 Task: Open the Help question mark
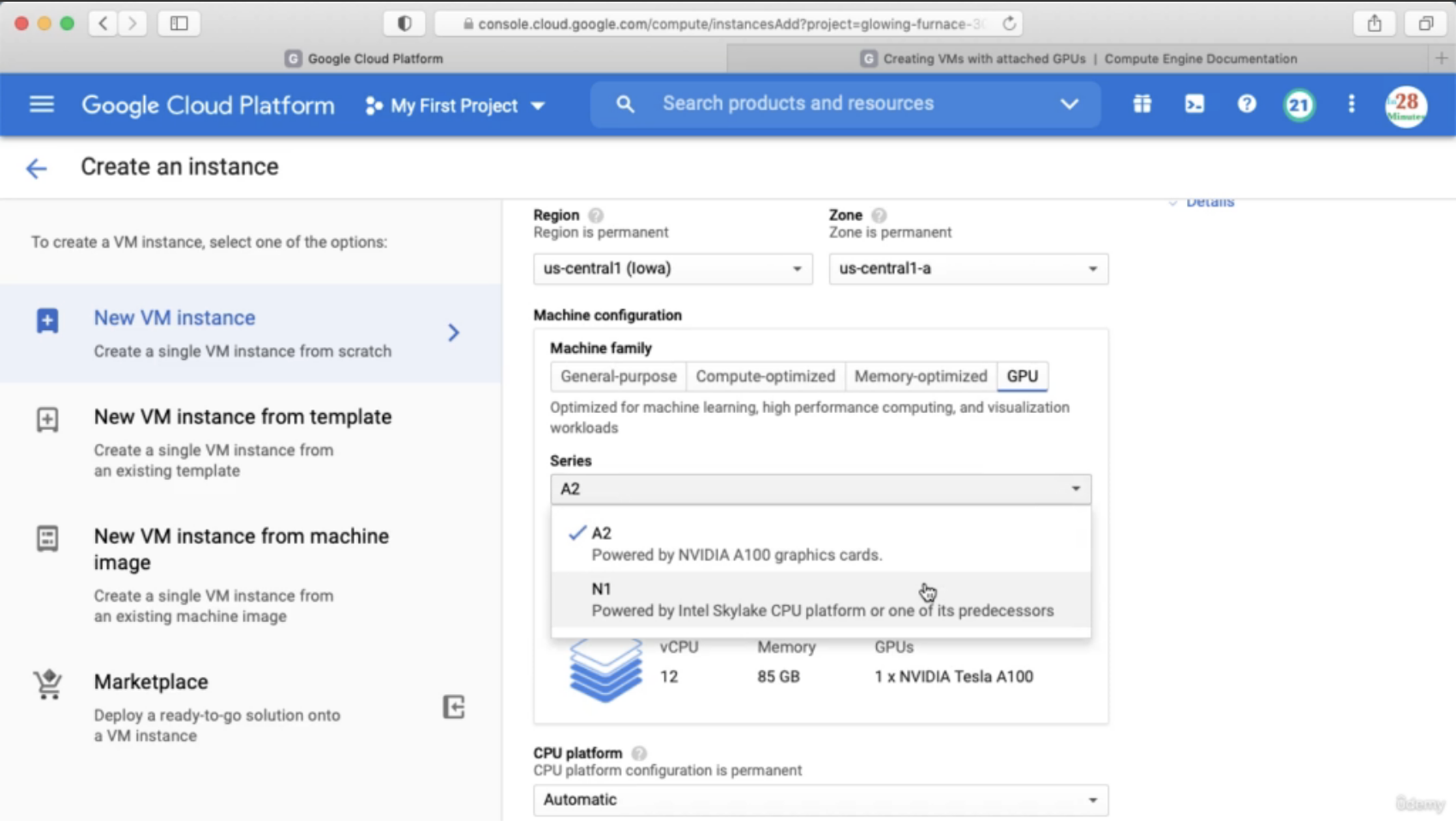point(1246,105)
